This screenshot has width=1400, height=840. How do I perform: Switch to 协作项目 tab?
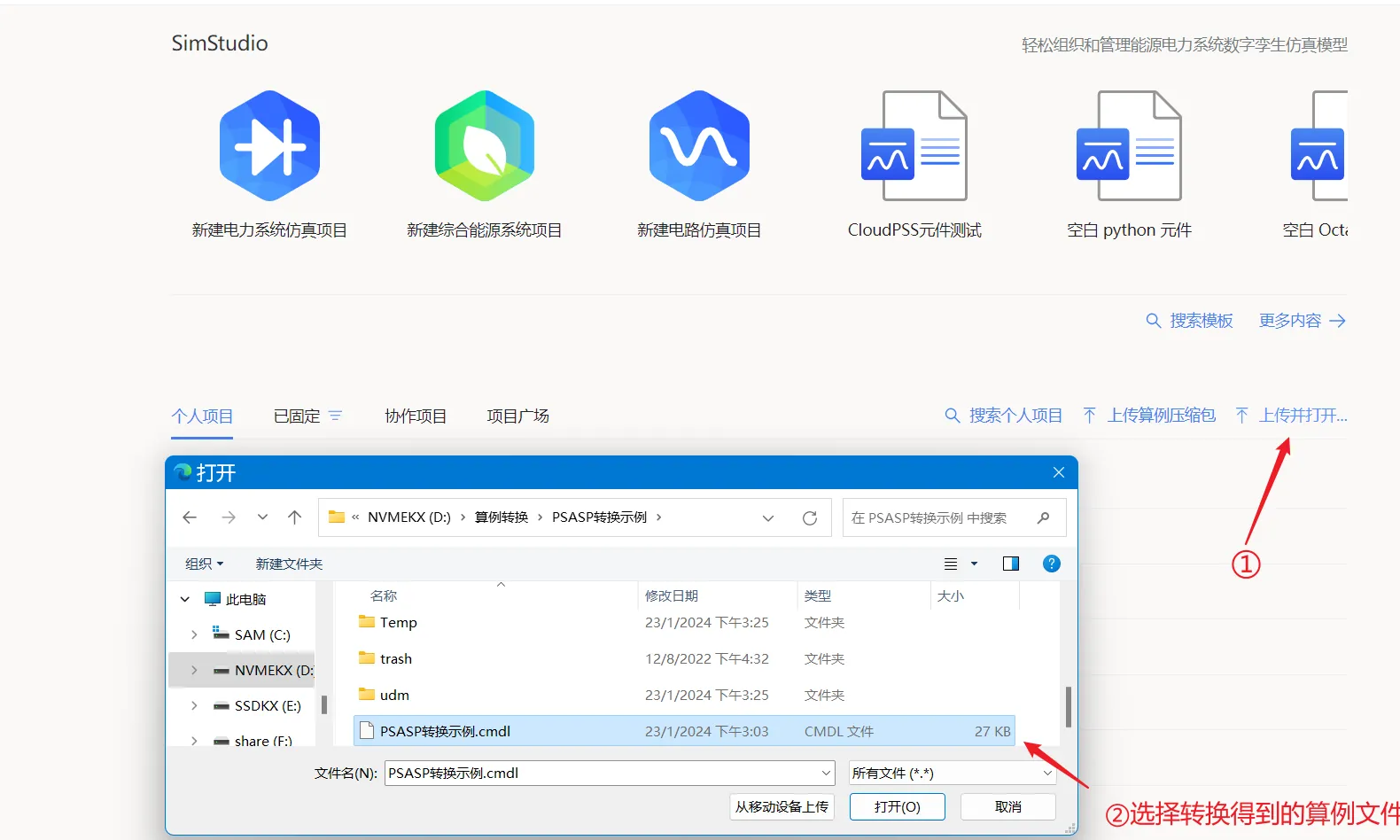416,416
